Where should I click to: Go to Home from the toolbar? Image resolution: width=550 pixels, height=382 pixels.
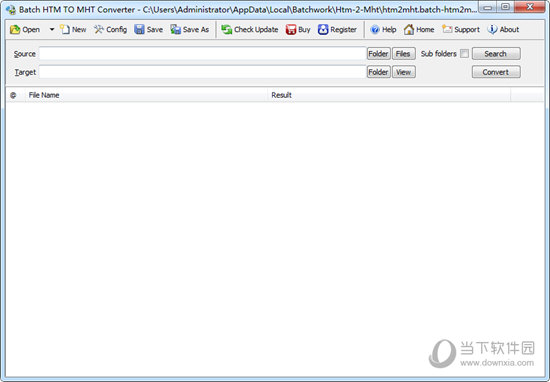419,30
